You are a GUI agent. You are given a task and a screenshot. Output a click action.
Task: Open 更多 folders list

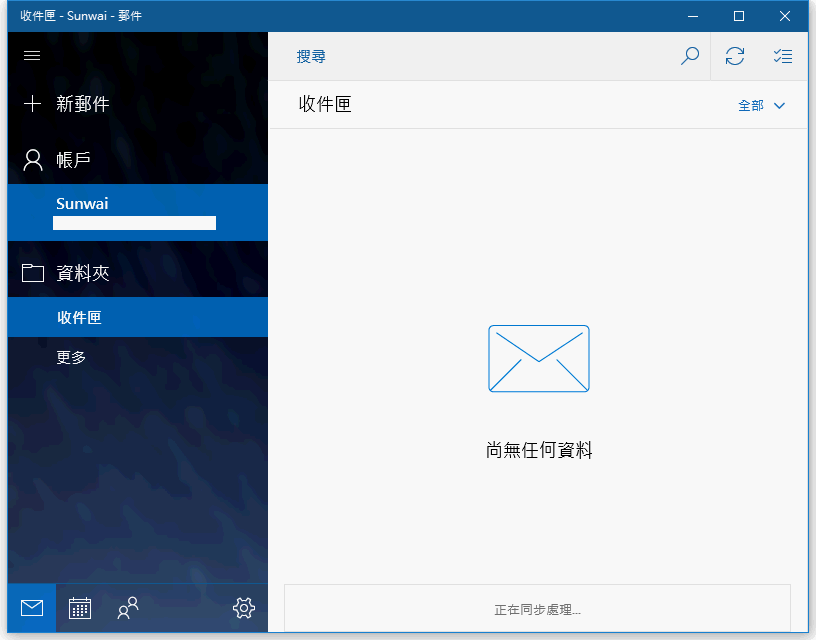click(71, 357)
